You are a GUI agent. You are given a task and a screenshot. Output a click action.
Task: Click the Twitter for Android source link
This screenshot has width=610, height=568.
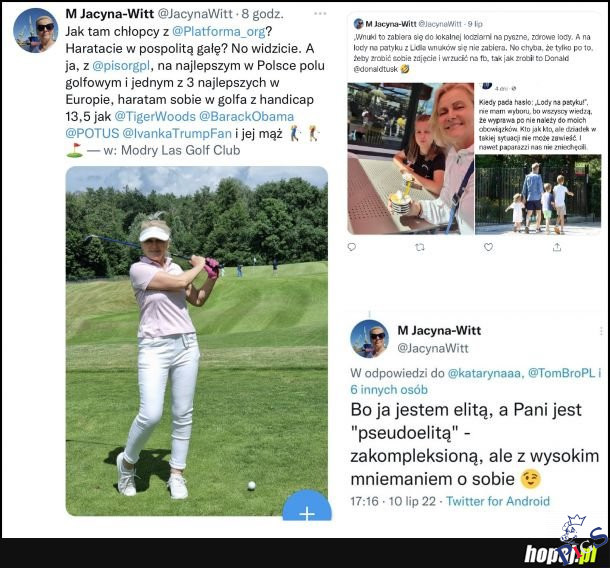498,501
